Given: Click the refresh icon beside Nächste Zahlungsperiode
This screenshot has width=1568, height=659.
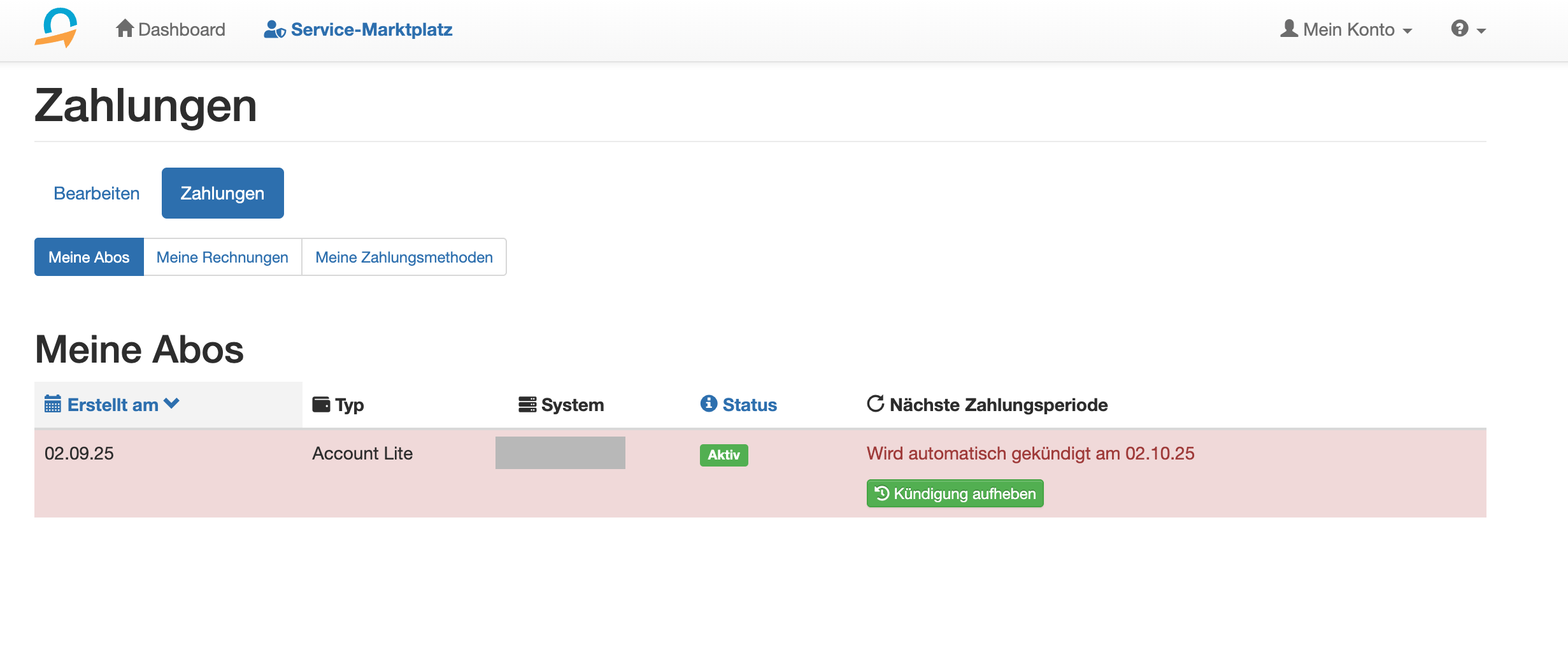Looking at the screenshot, I should [x=876, y=403].
